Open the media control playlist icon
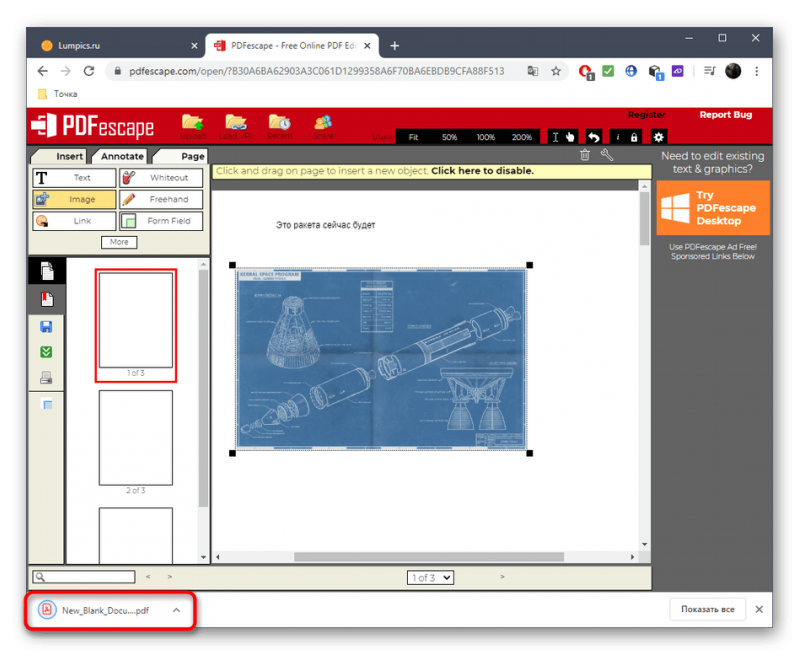This screenshot has width=800, height=655. (710, 71)
